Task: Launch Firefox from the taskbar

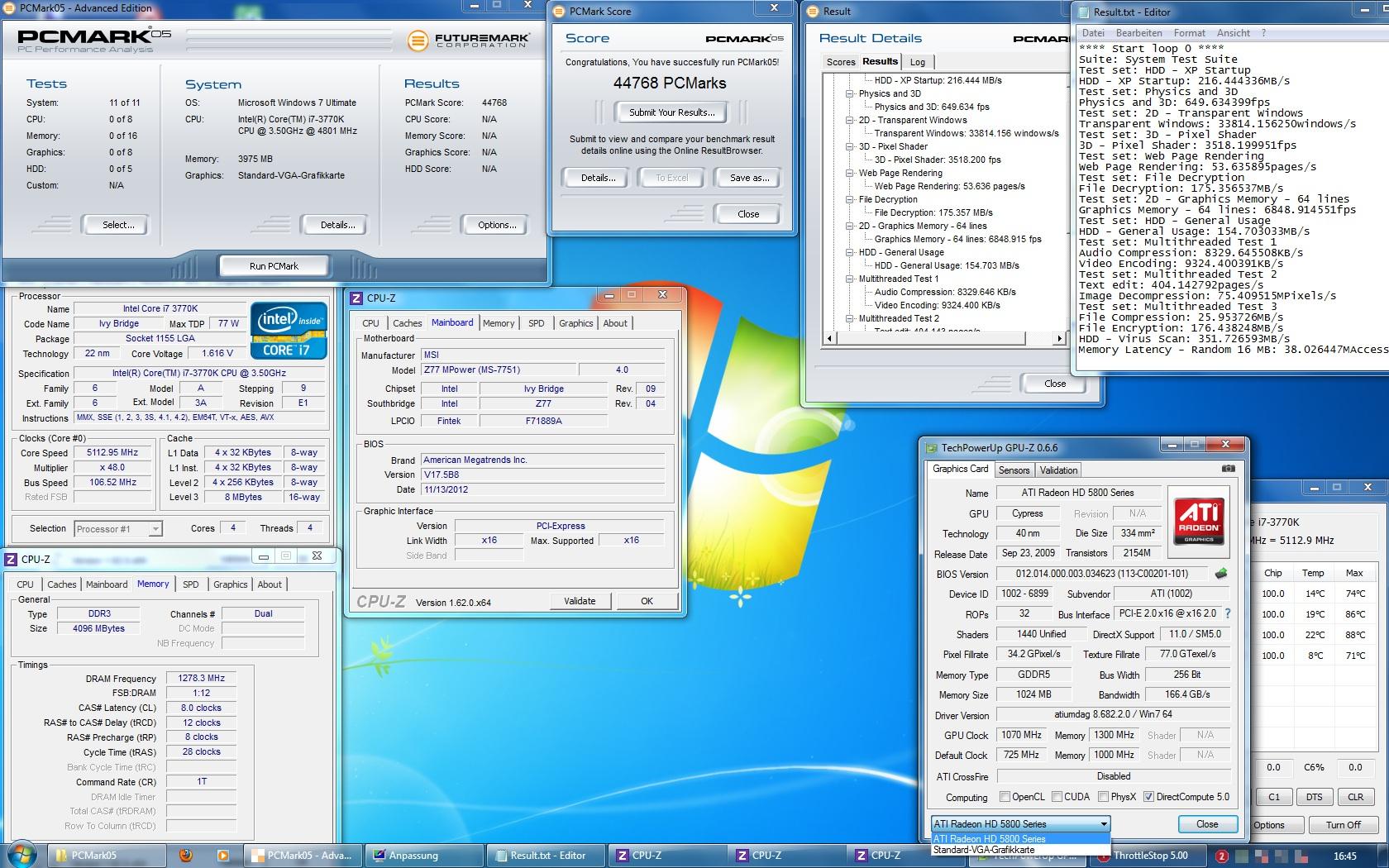Action: coord(184,856)
